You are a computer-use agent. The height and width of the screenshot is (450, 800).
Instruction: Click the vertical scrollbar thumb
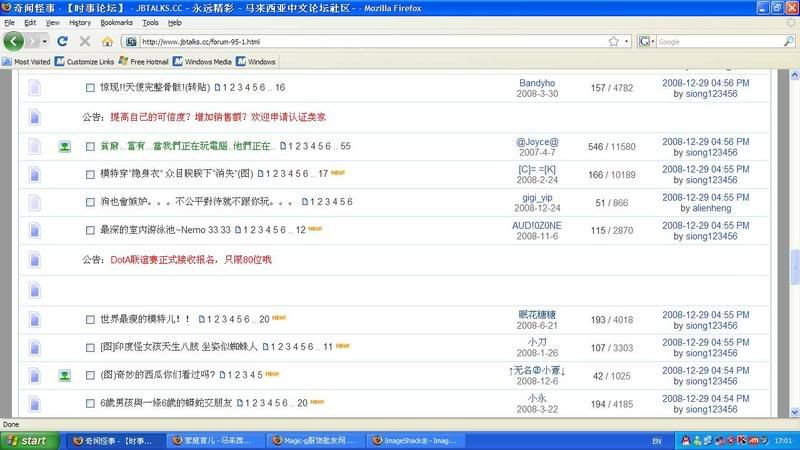click(x=794, y=266)
